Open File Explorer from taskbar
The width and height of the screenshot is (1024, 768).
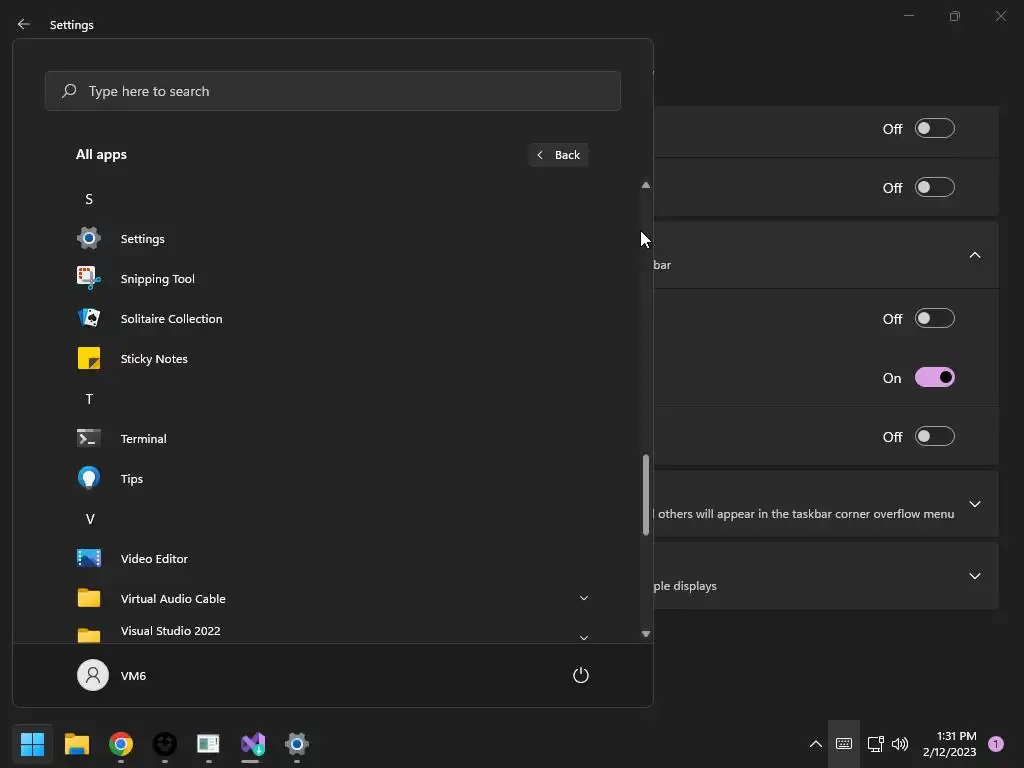point(76,743)
